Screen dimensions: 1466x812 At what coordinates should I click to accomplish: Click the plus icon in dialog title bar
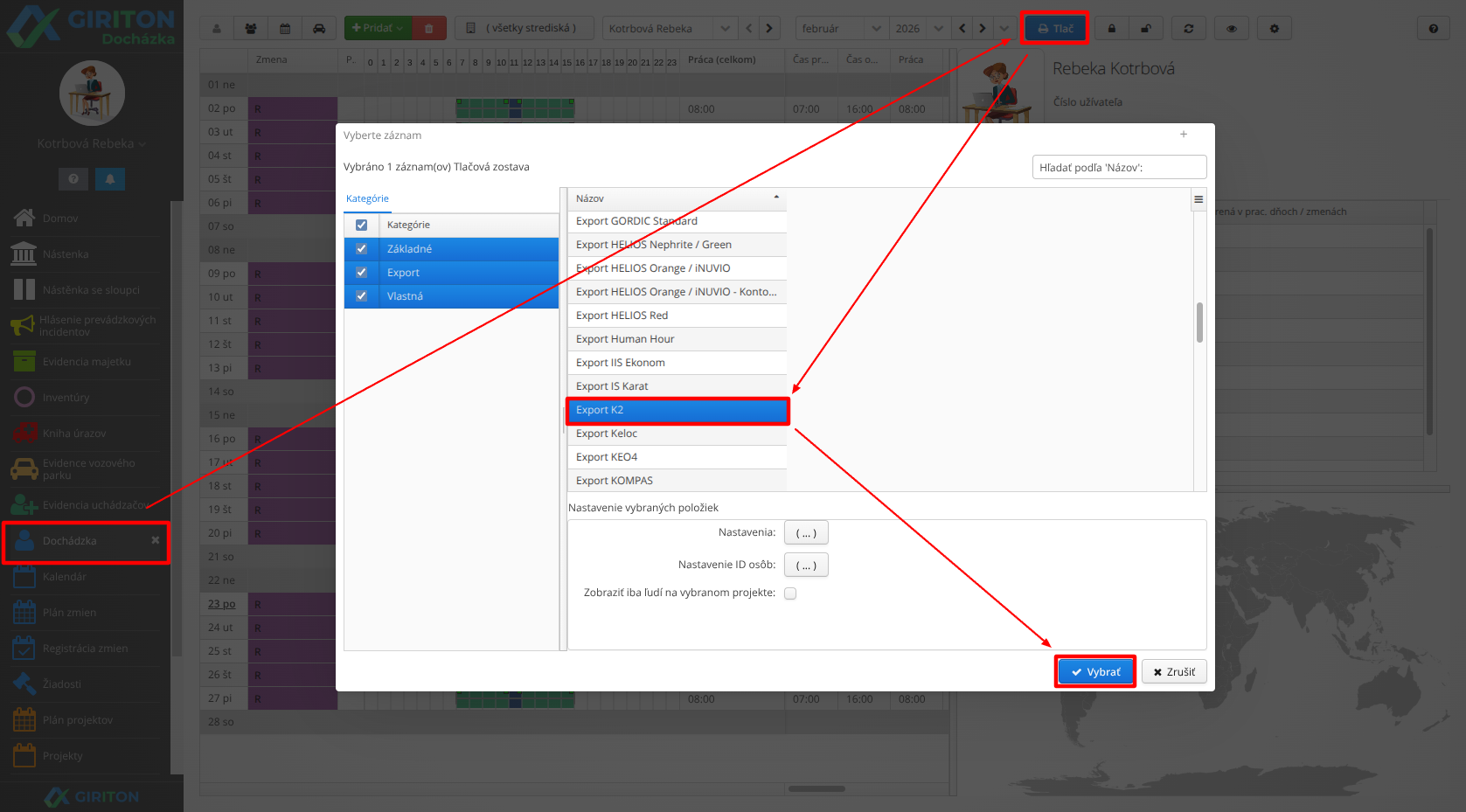(1184, 135)
